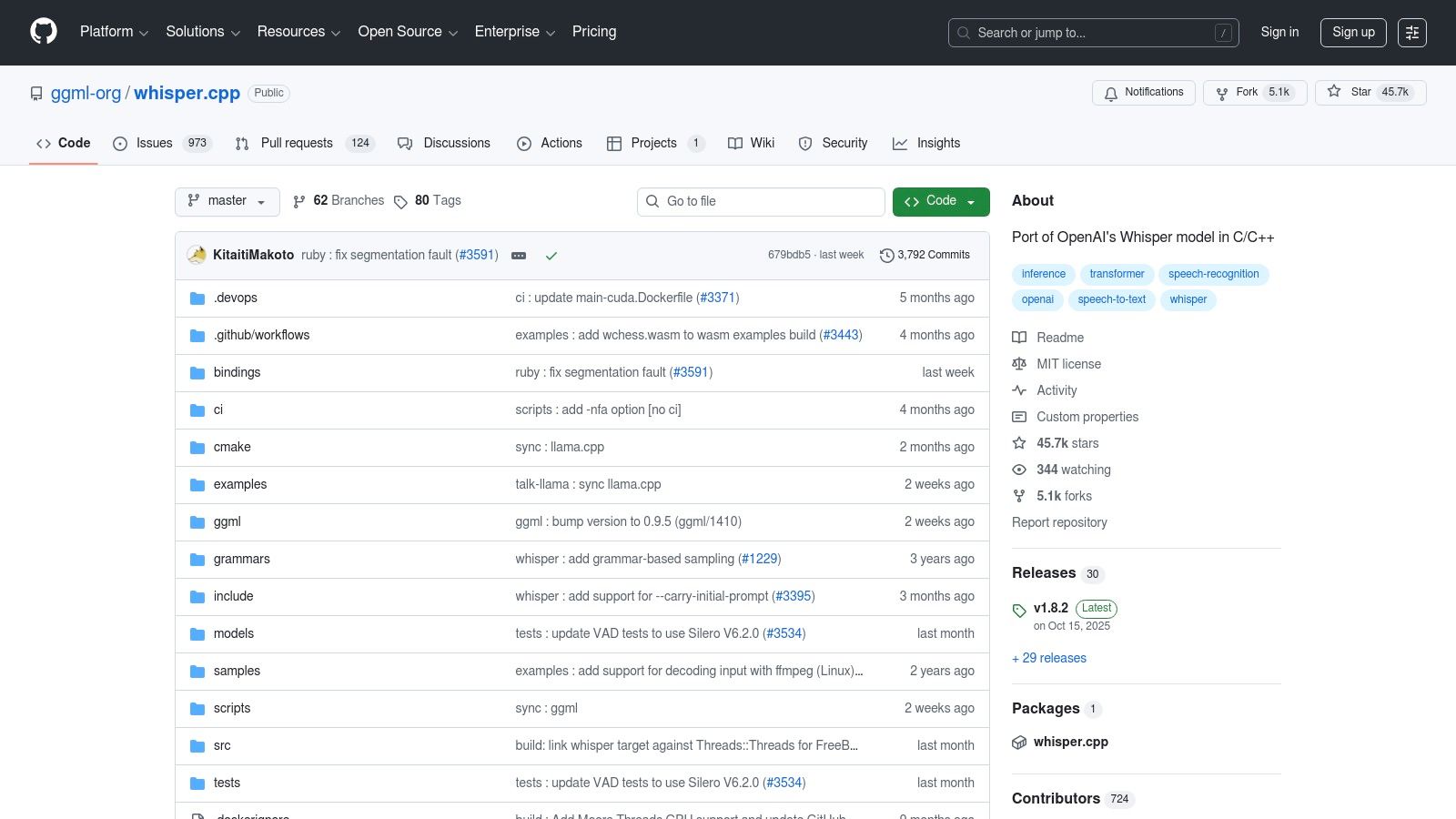Click the package icon next to whisper.cpp package

1019,742
